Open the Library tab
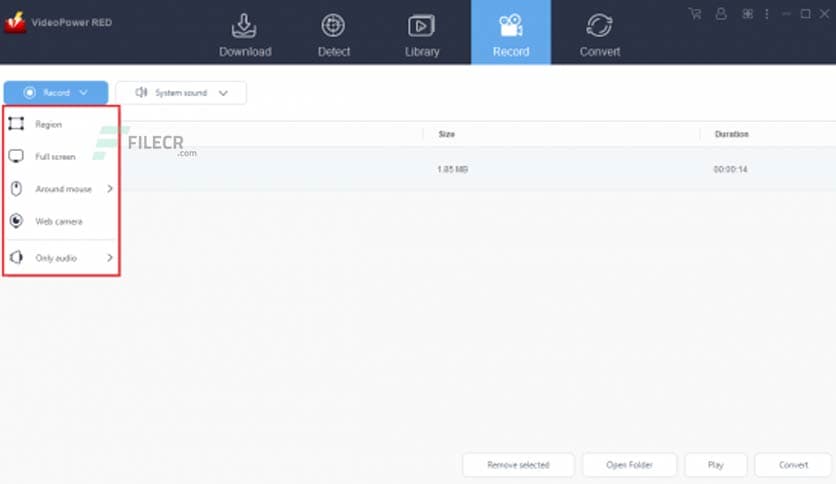The width and height of the screenshot is (836, 484). pos(422,35)
